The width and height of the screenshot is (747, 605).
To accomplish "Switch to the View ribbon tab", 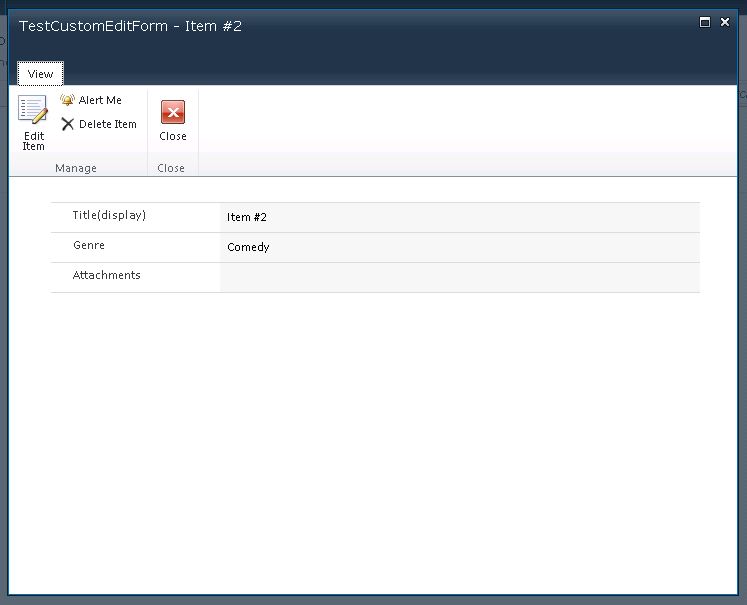I will [x=40, y=74].
